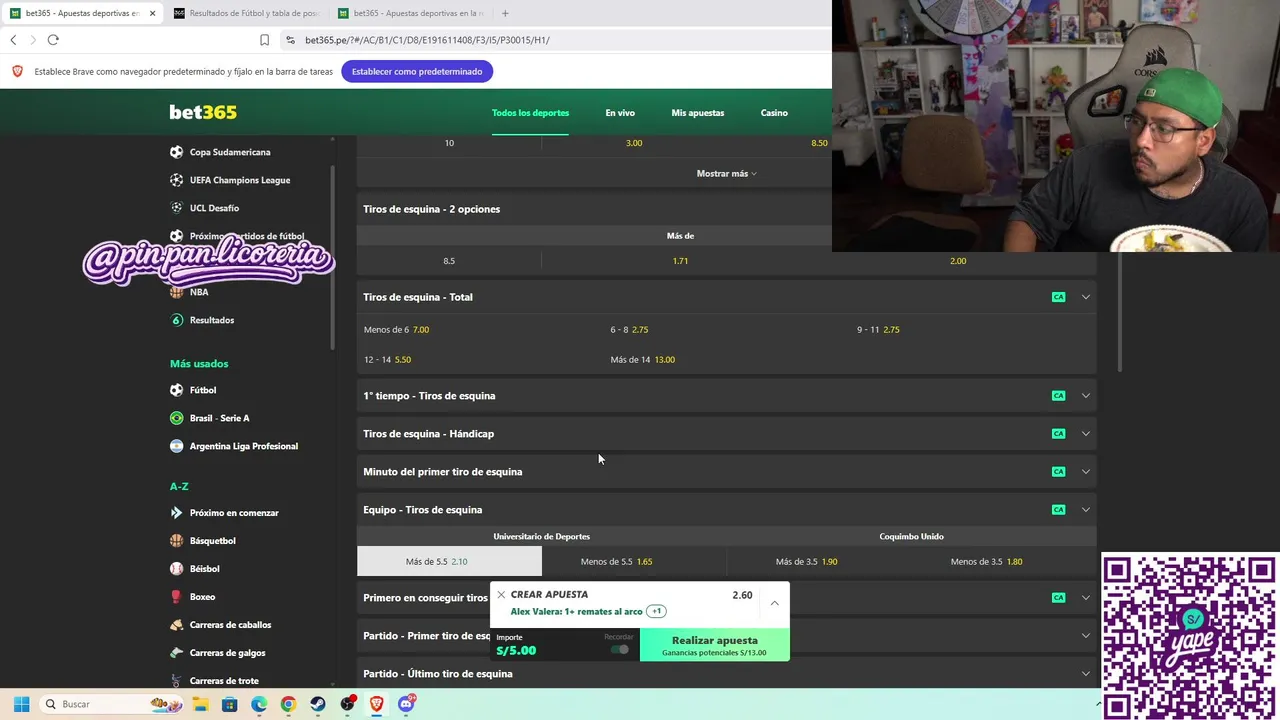The image size is (1280, 720).
Task: Click the UCL Desafío ball icon
Action: 176,208
